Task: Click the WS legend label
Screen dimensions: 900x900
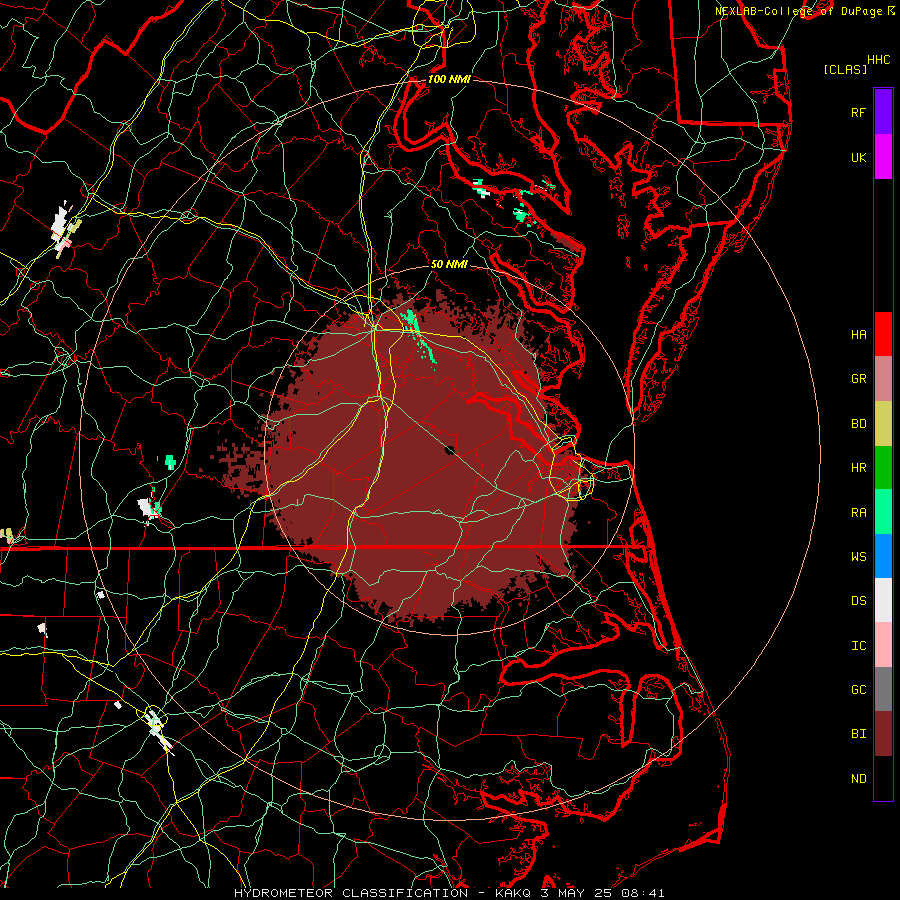Action: pos(859,556)
